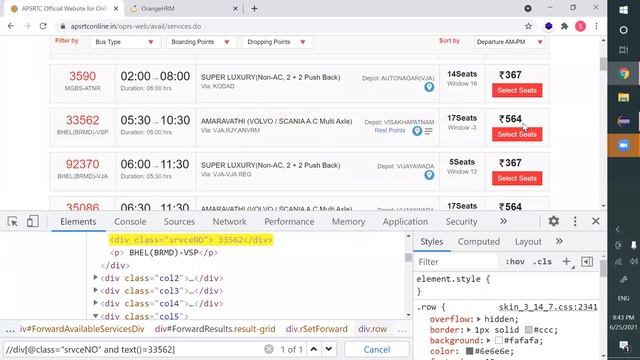640x360 pixels.
Task: Select div#ForwardResults.result-grid breadcrumb
Action: click(215, 329)
